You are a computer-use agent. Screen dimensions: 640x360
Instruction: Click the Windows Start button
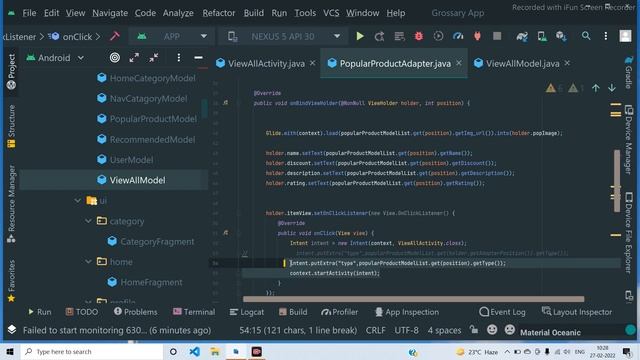point(10,351)
